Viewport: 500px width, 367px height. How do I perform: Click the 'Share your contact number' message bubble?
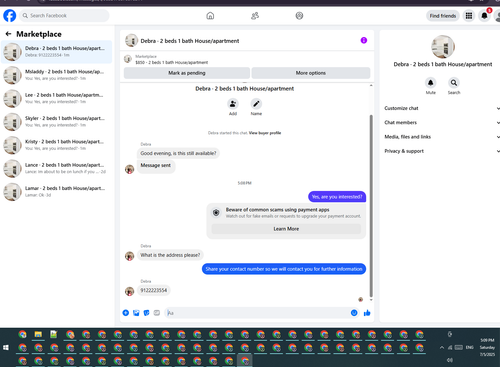coord(284,269)
